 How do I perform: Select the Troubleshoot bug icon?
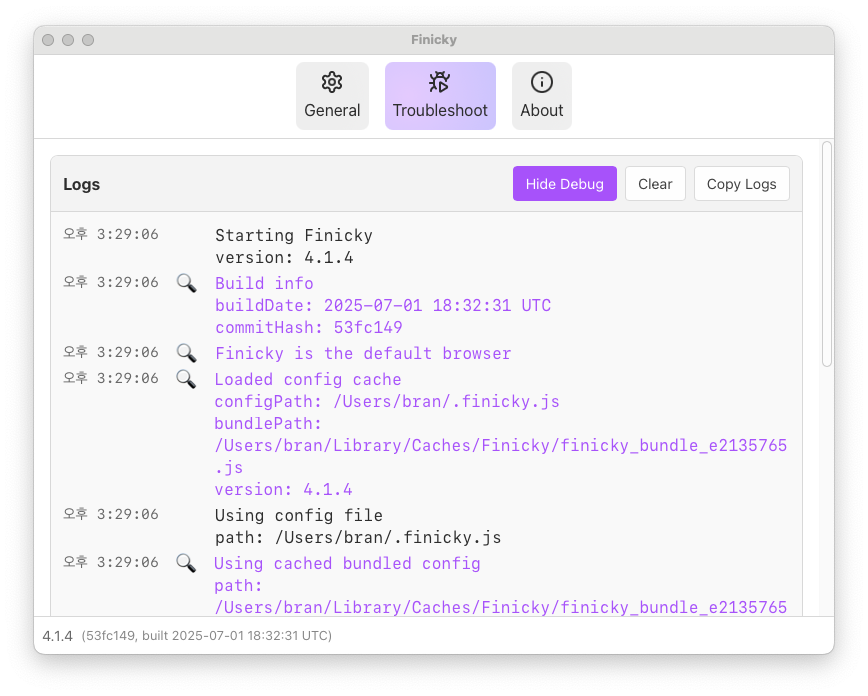coord(440,82)
